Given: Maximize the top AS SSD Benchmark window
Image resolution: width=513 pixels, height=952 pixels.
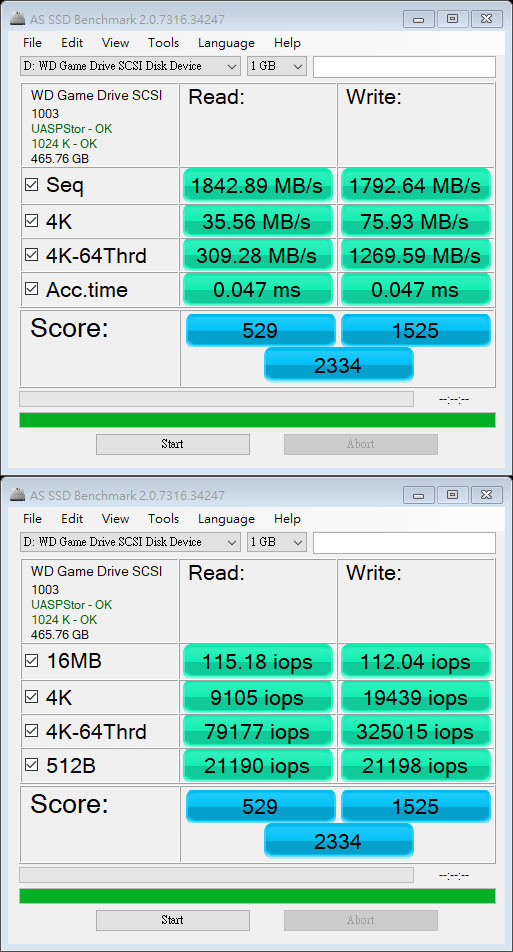Looking at the screenshot, I should pos(452,18).
